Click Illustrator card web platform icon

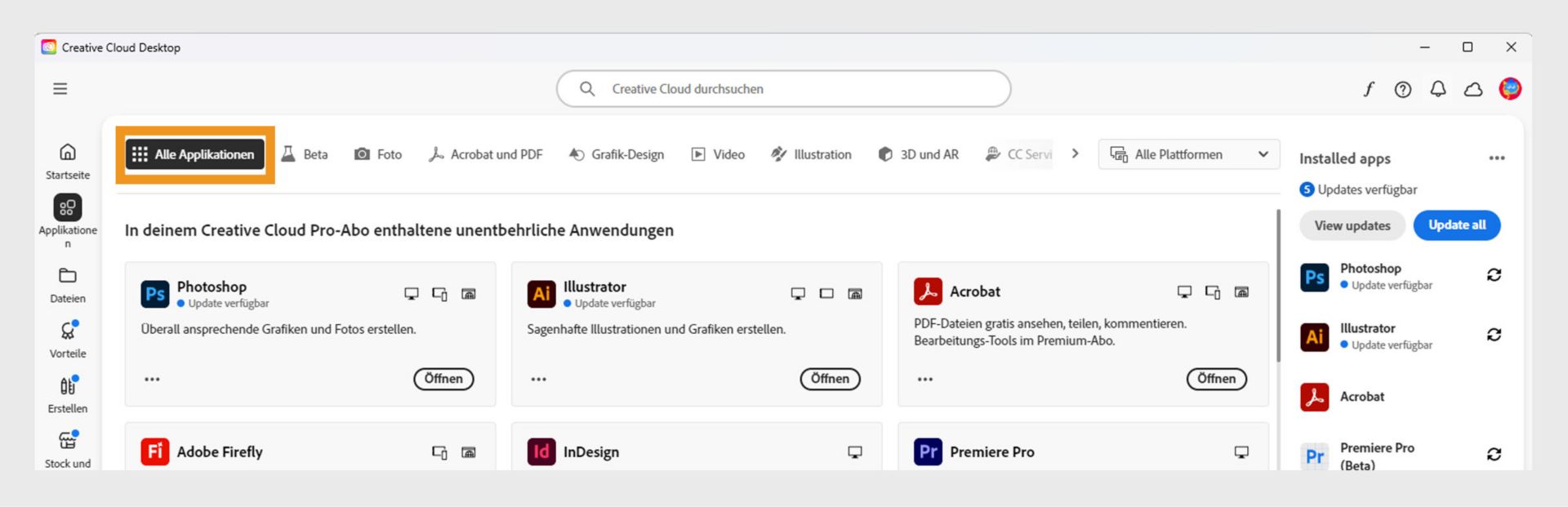855,294
